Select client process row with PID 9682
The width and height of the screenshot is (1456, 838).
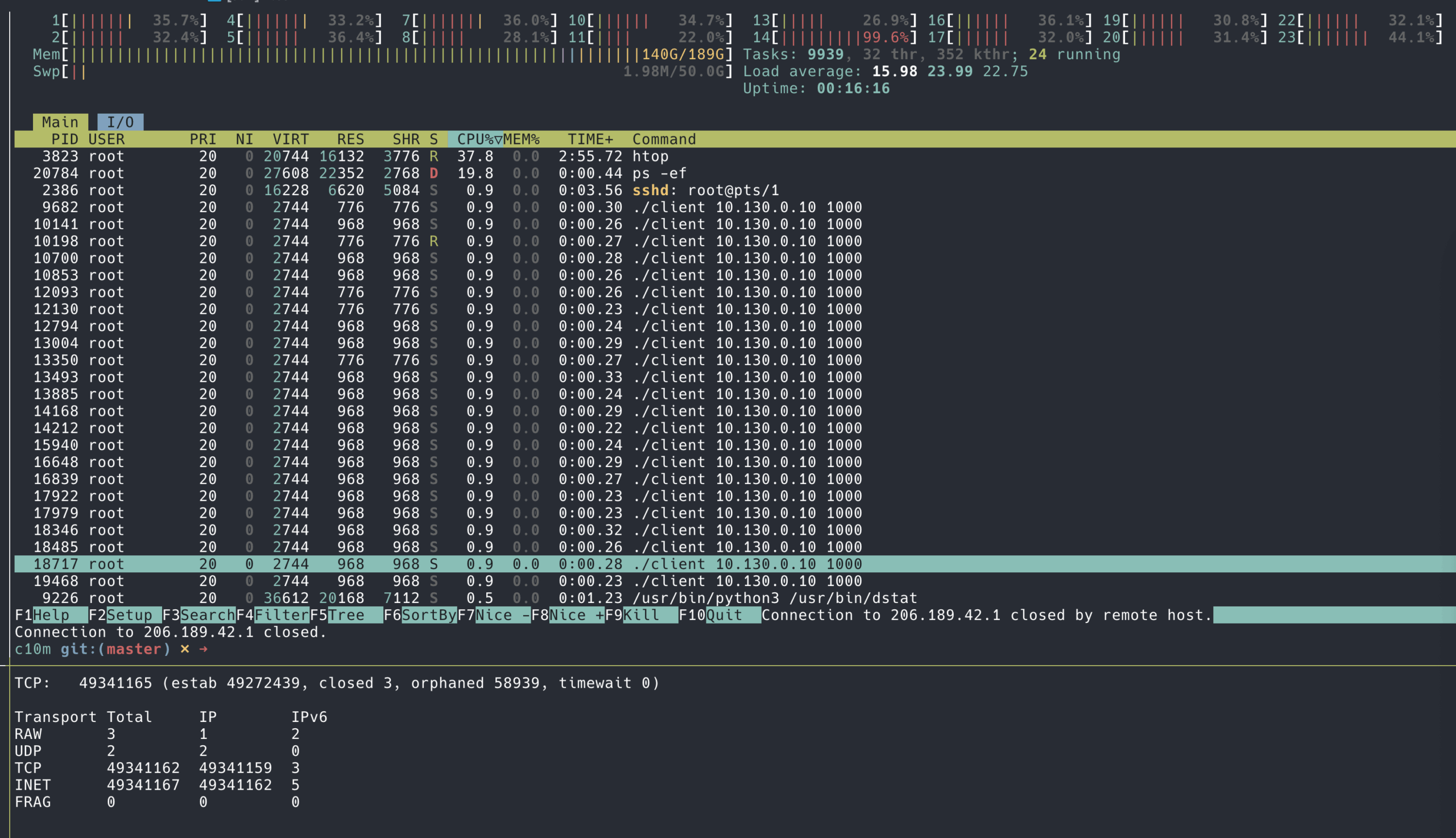(x=735, y=207)
